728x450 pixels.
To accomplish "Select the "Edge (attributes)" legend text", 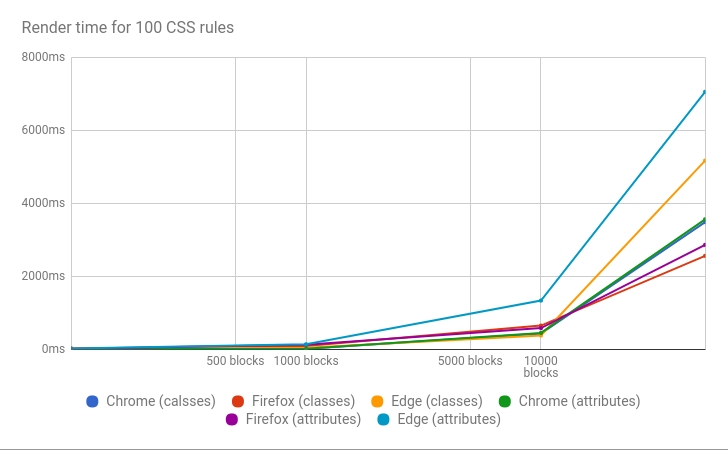I will click(x=447, y=419).
